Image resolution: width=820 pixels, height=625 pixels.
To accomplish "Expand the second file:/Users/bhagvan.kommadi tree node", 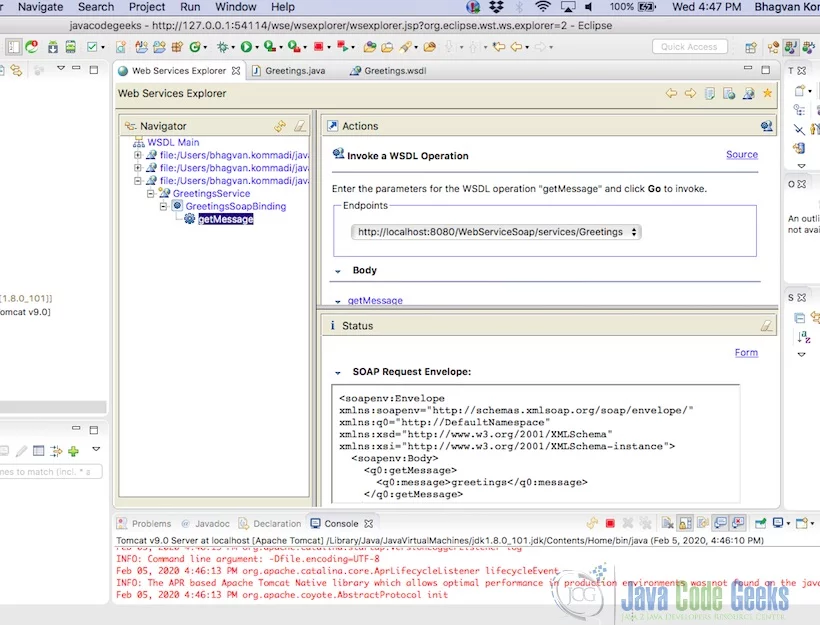I will pyautogui.click(x=138, y=167).
